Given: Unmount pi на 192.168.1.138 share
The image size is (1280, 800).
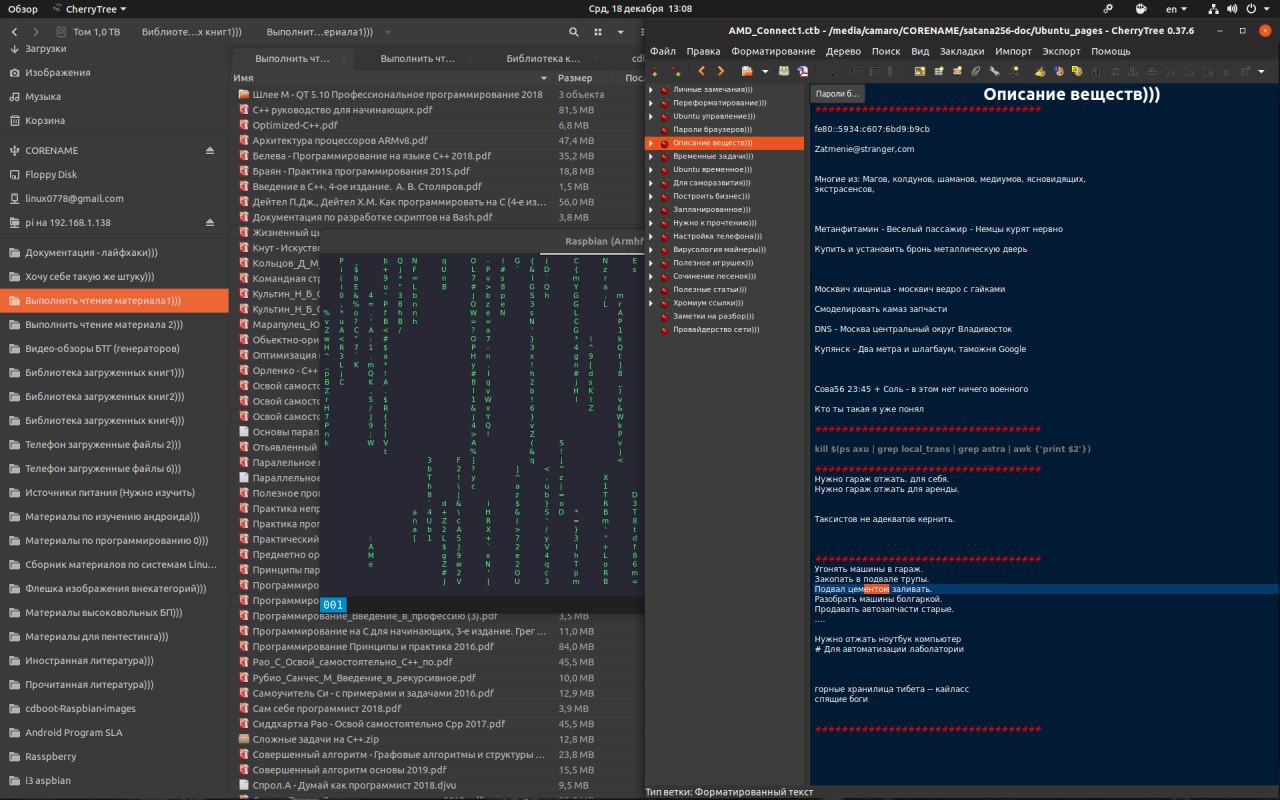Looking at the screenshot, I should [210, 222].
